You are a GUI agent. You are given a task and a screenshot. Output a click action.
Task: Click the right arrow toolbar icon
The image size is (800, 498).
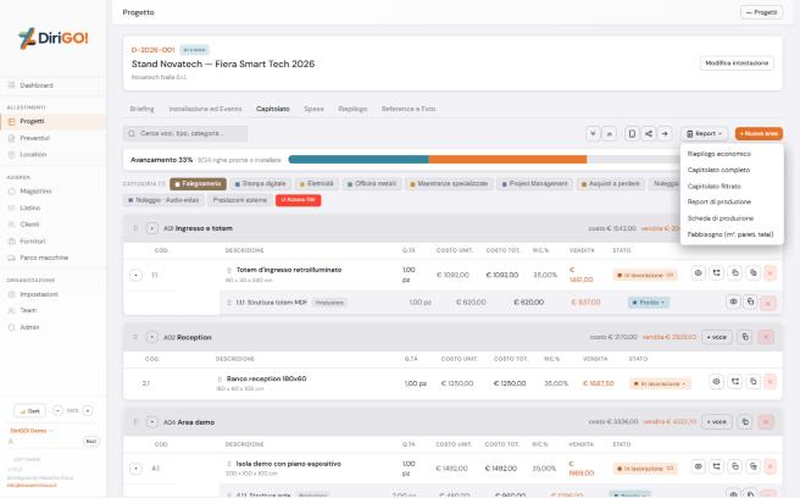(664, 134)
